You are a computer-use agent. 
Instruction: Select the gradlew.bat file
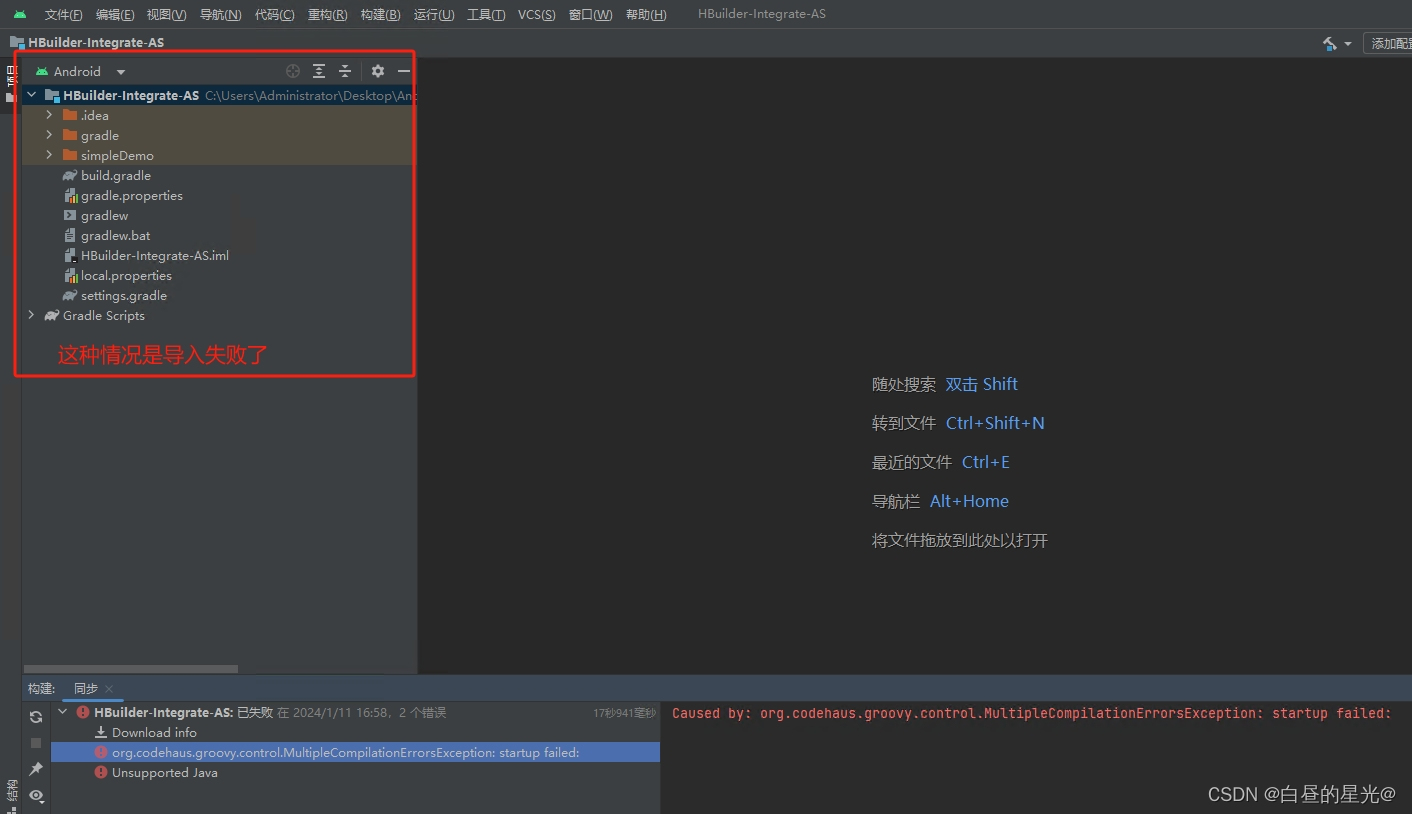coord(115,235)
